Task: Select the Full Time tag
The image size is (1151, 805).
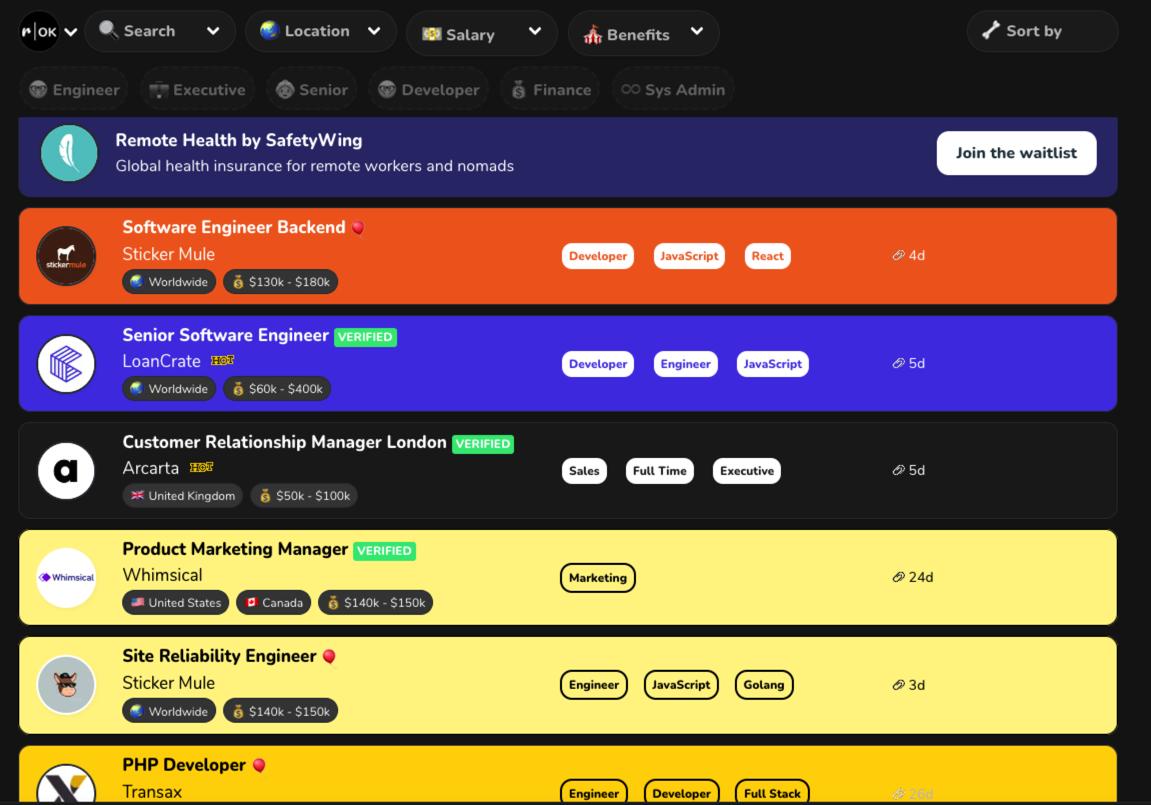Action: pos(659,471)
